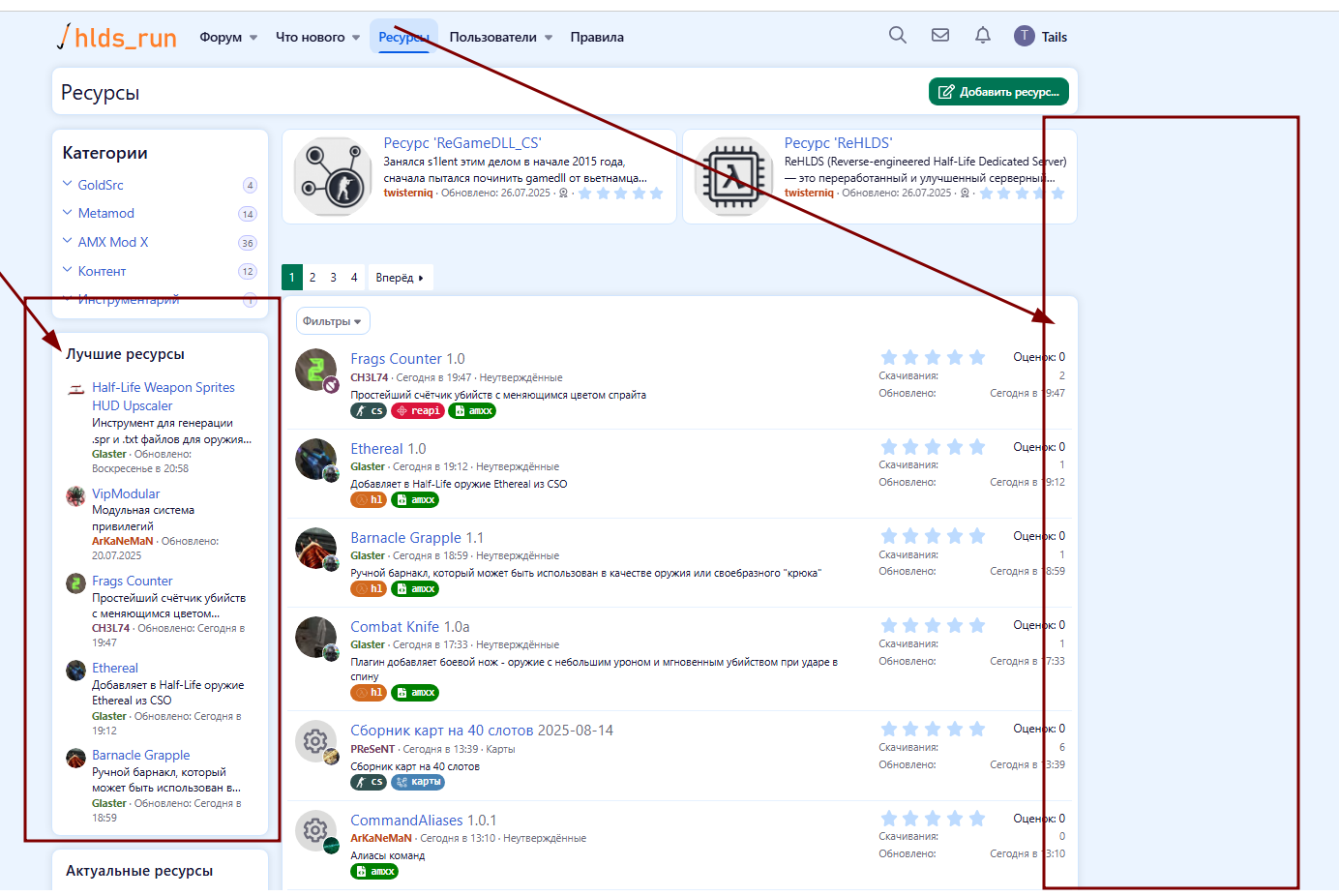1339x896 pixels.
Task: Click the Добавить ресурс button
Action: click(998, 92)
